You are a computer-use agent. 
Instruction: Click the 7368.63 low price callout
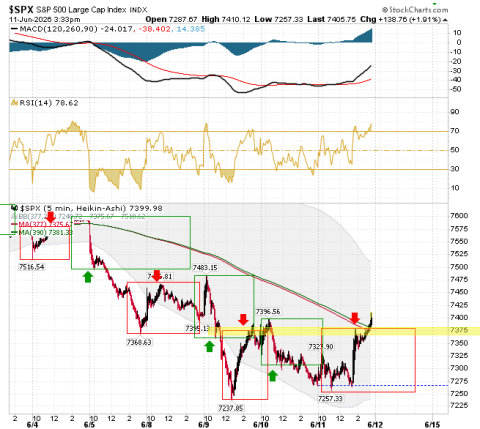(x=139, y=342)
